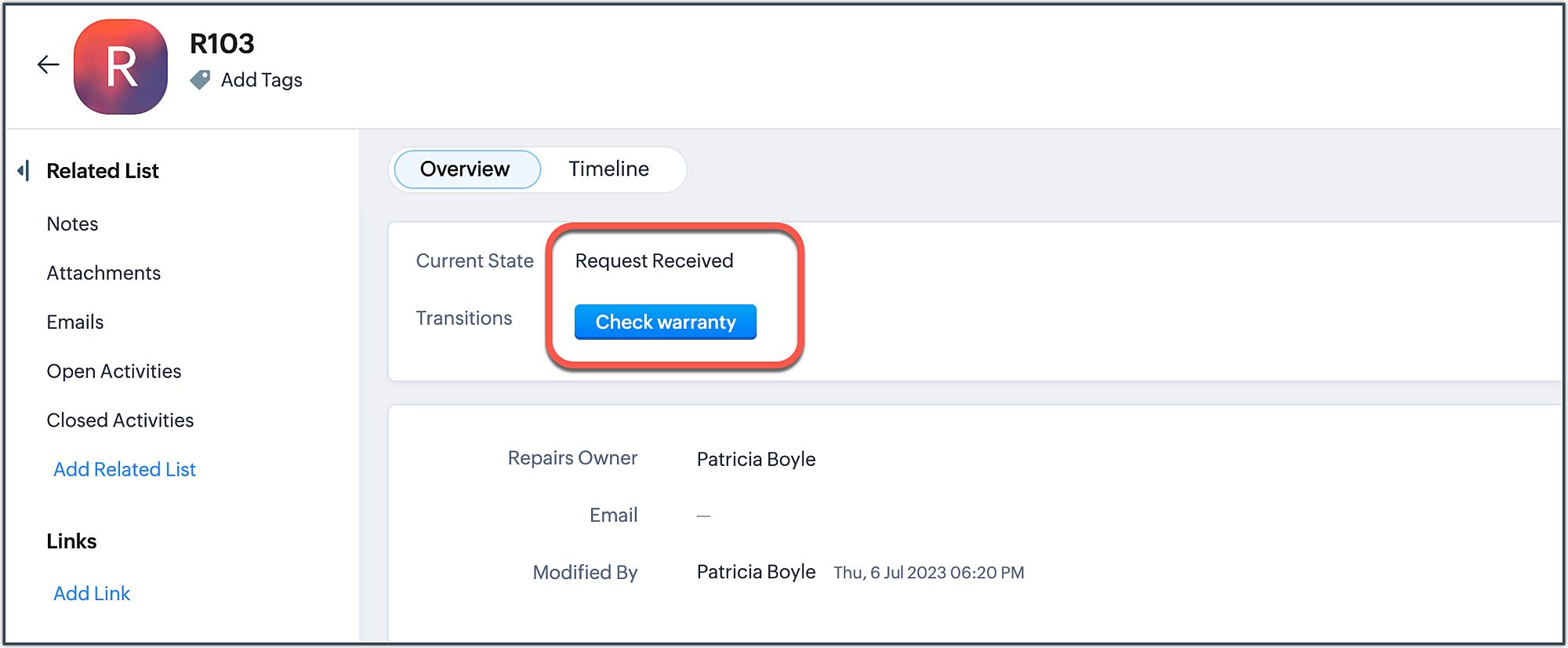Click the empty Email field value

(x=703, y=516)
